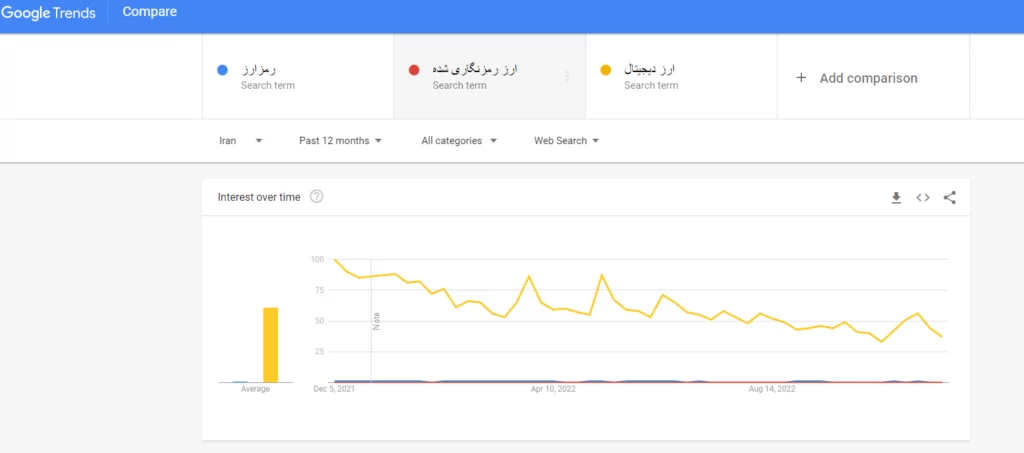The image size is (1024, 453).
Task: Click the Add comparison button
Action: (868, 78)
